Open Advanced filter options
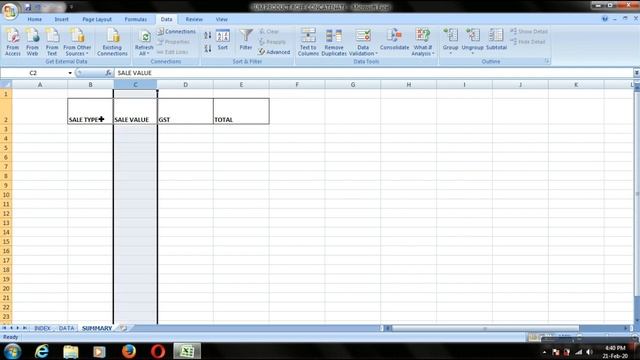 tap(274, 52)
